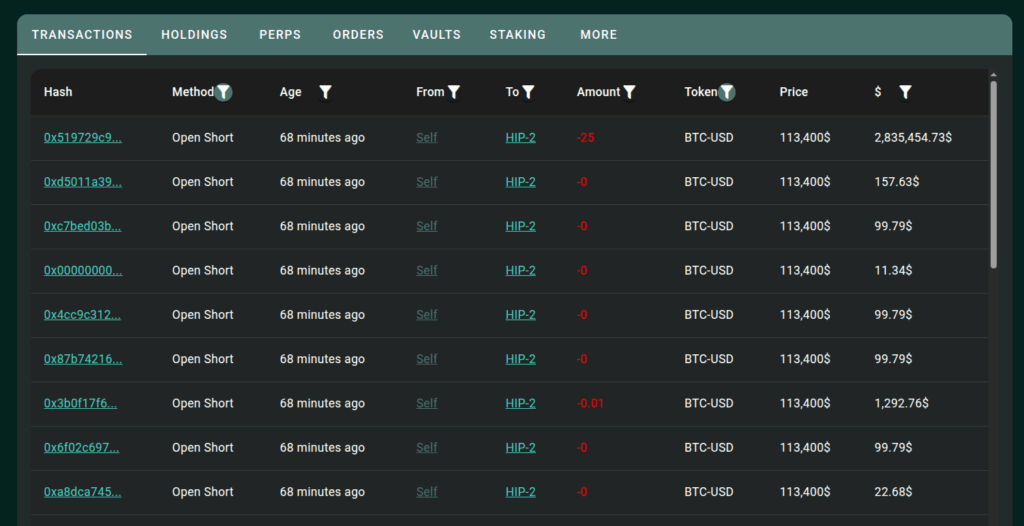The height and width of the screenshot is (526, 1024).
Task: Open transaction hash 0x3b0f17f6
Action: click(x=80, y=404)
